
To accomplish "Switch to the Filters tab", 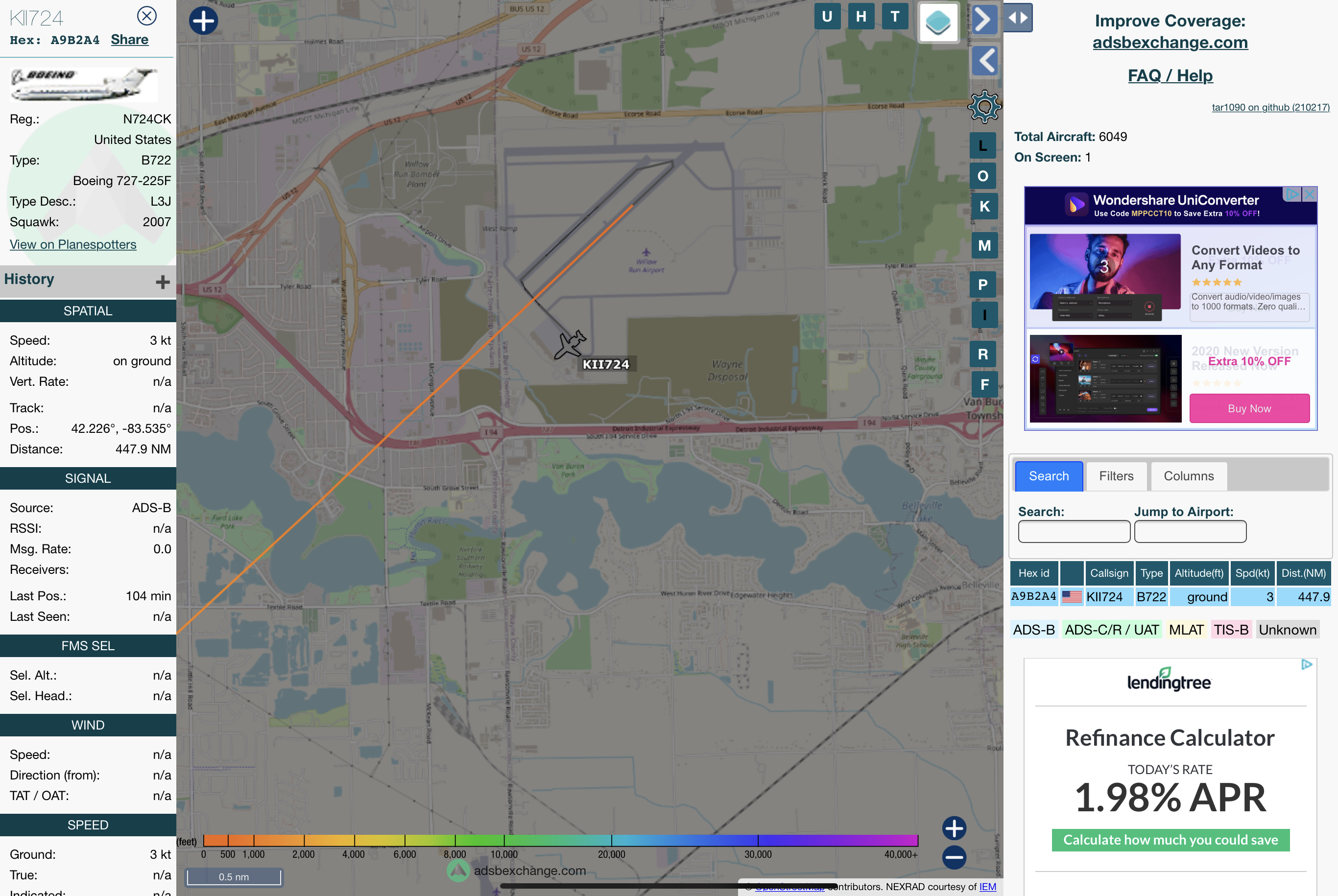I will (1116, 476).
